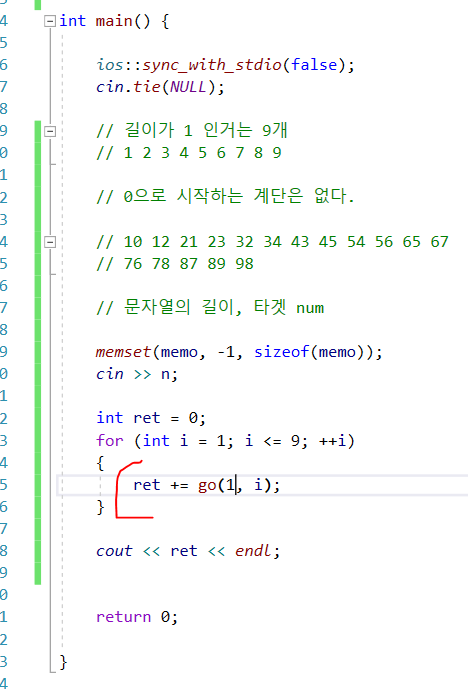Image resolution: width=468 pixels, height=696 pixels.
Task: Collapse the Korean comment block about length 1
Action: click(x=50, y=131)
